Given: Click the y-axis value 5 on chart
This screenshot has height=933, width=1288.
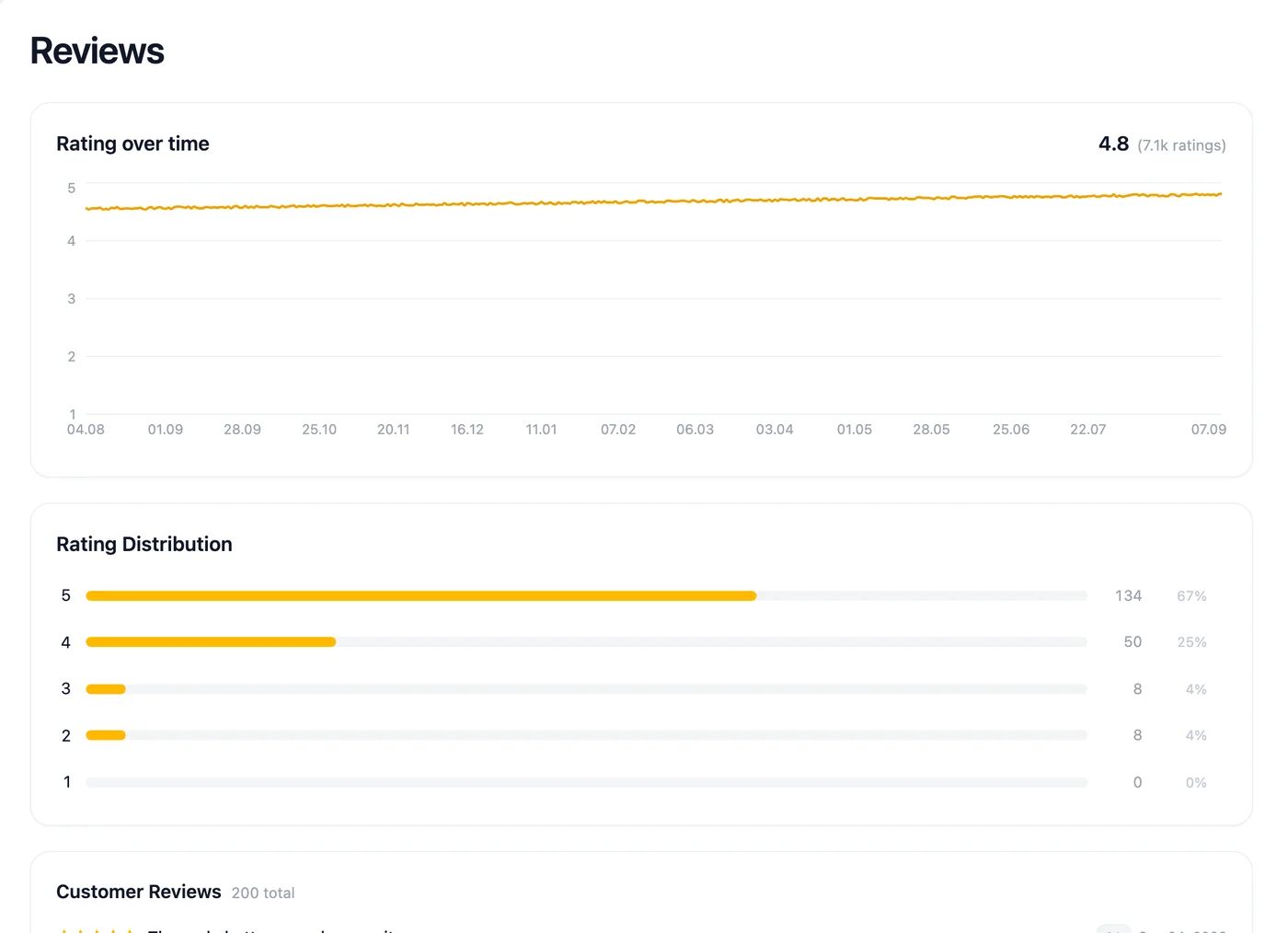Looking at the screenshot, I should click(71, 188).
